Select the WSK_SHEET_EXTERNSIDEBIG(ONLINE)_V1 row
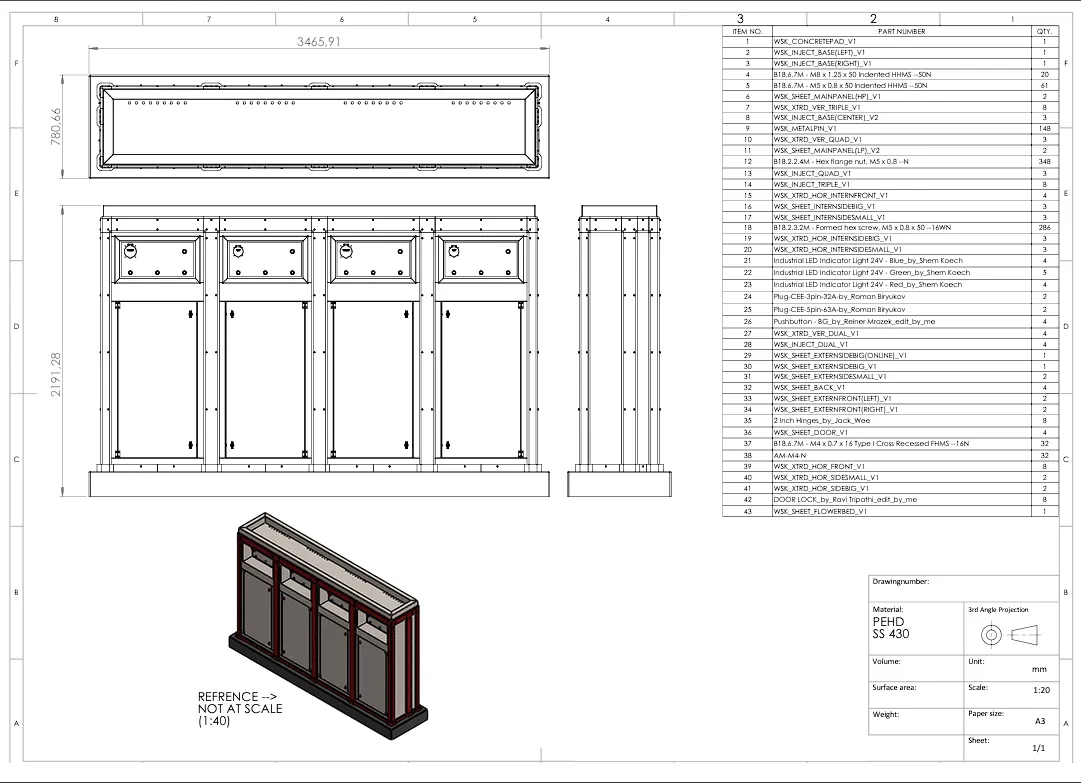Screen dimensions: 1081x783 890,356
